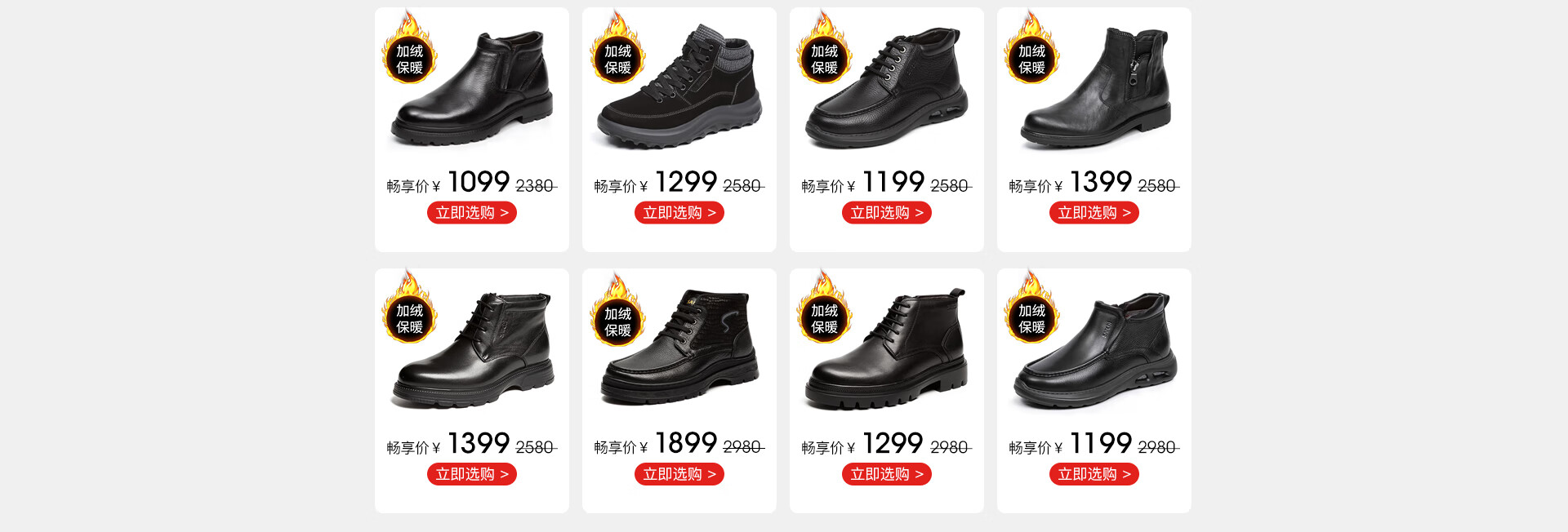Image resolution: width=1568 pixels, height=532 pixels.
Task: Click the flame badge on the 1099 boot
Action: coord(409,49)
